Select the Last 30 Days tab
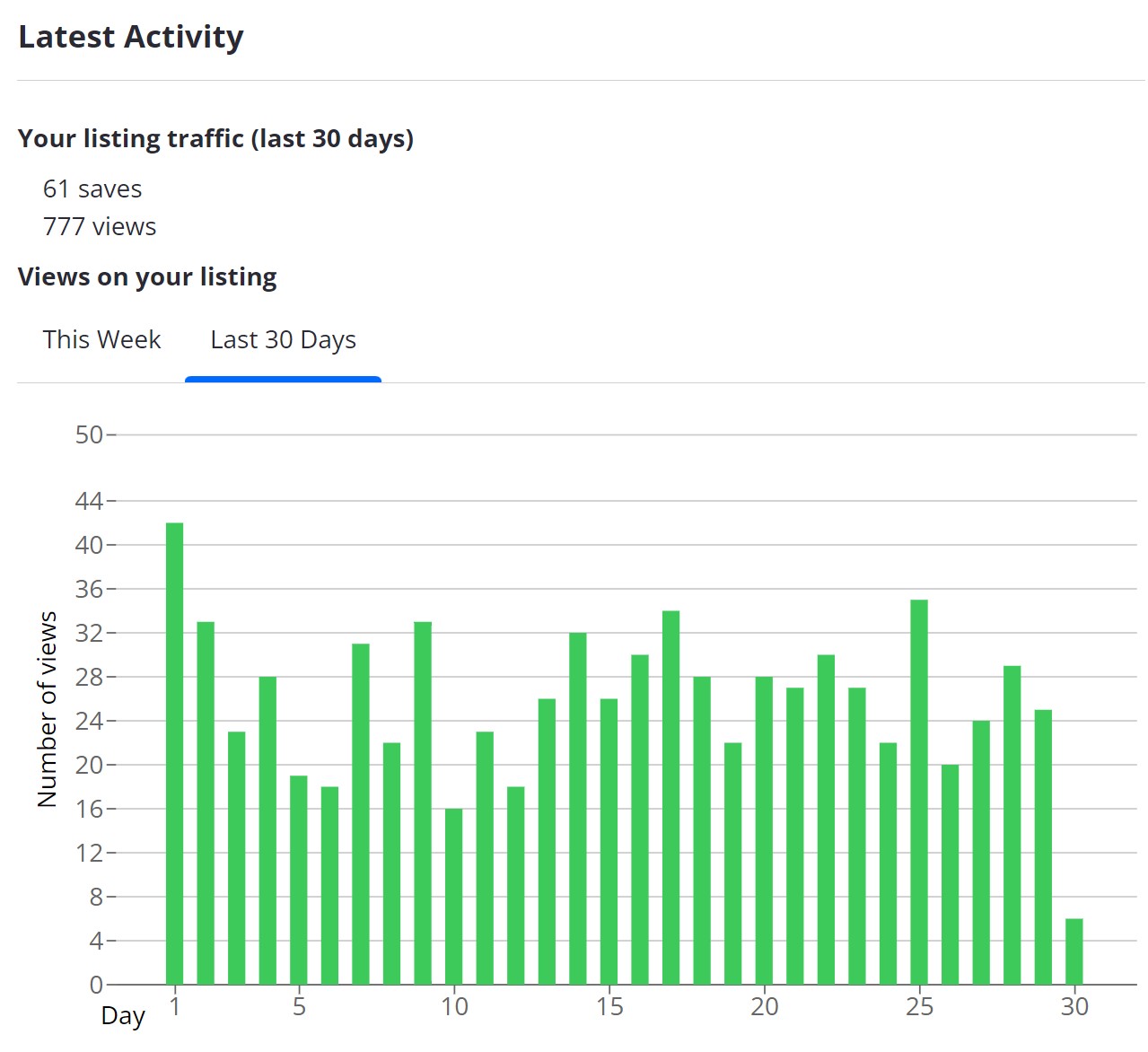Viewport: 1148px width, 1052px height. [x=283, y=340]
